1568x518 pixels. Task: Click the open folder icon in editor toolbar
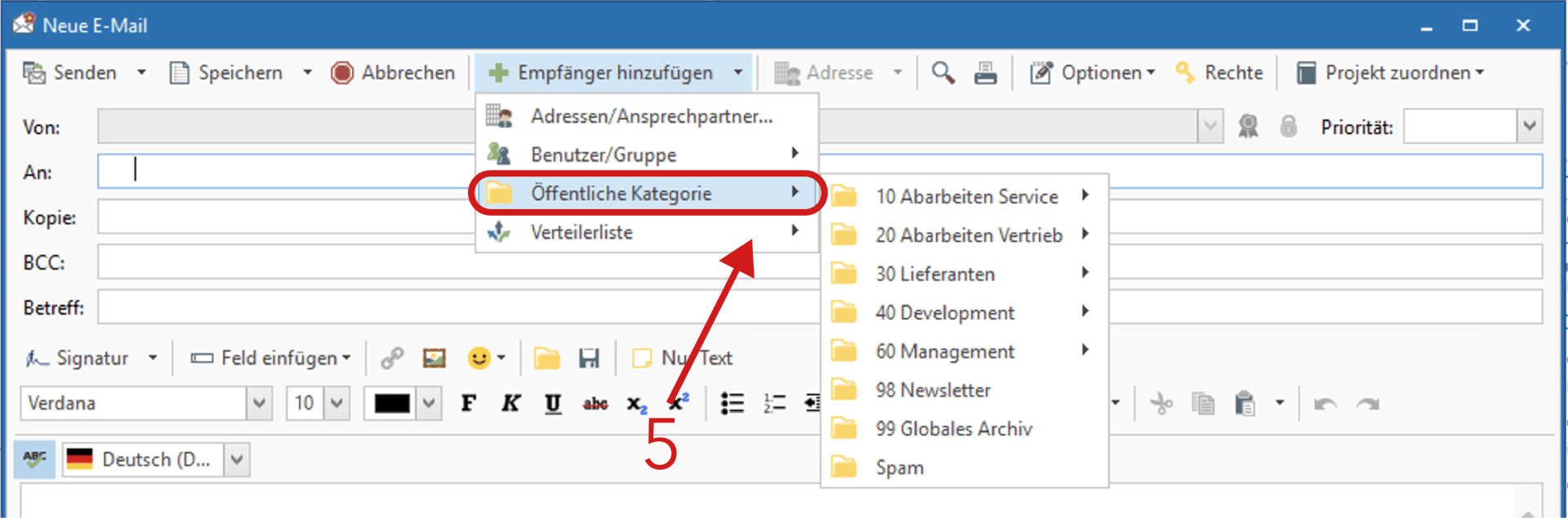[x=546, y=358]
